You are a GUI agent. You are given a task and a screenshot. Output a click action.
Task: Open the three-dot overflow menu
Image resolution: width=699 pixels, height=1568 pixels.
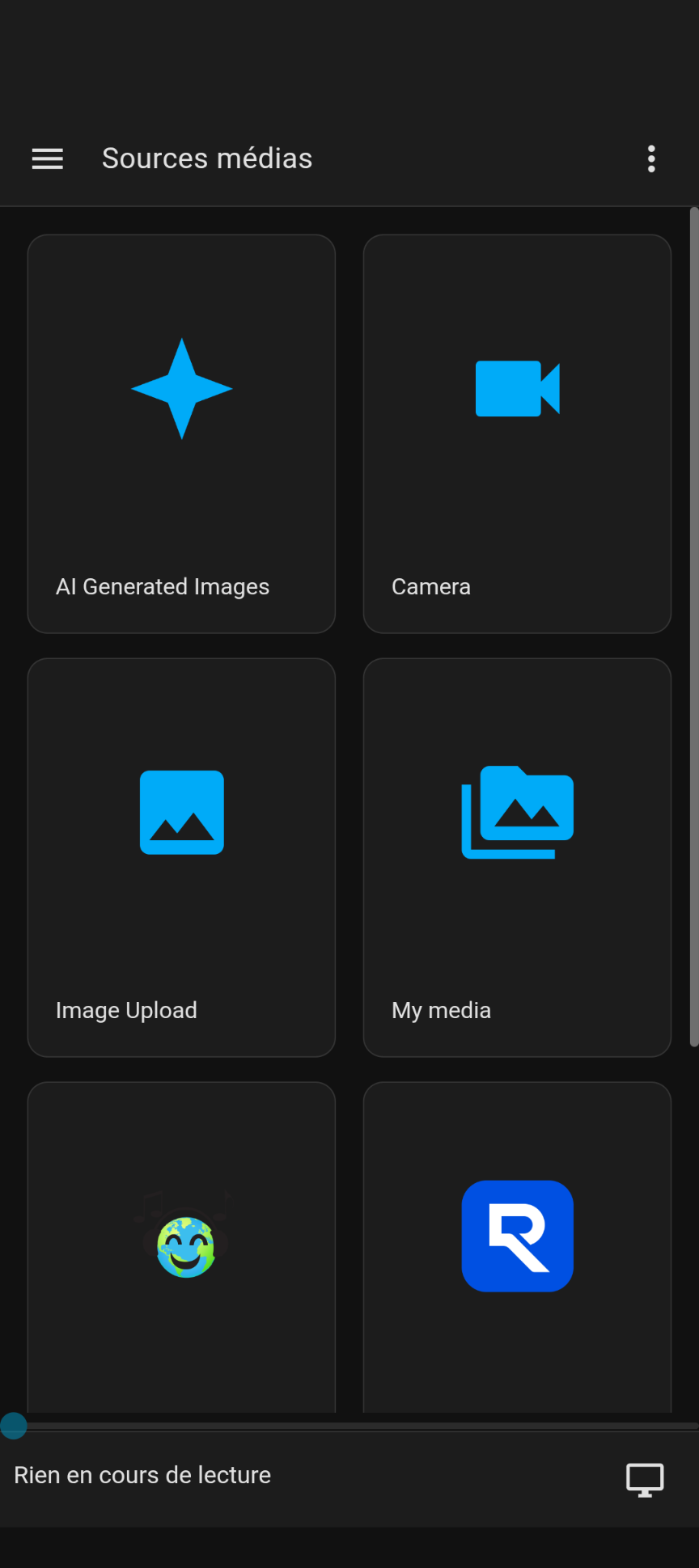tap(651, 159)
